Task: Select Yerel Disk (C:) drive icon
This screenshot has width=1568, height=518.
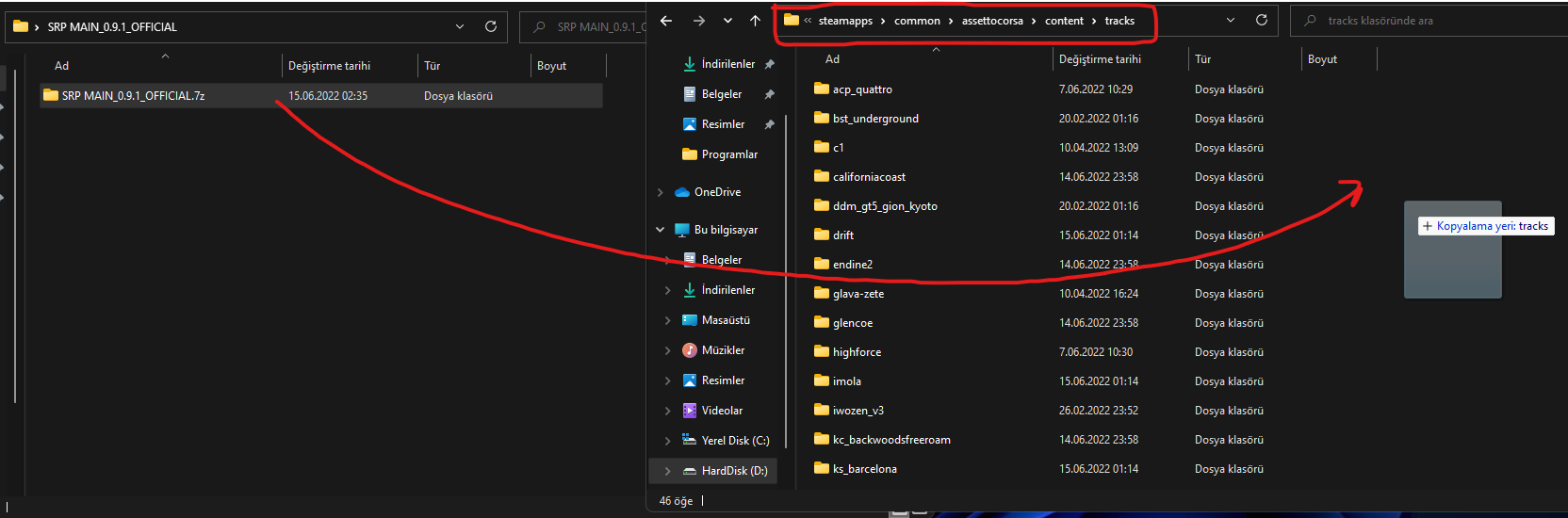Action: (690, 441)
